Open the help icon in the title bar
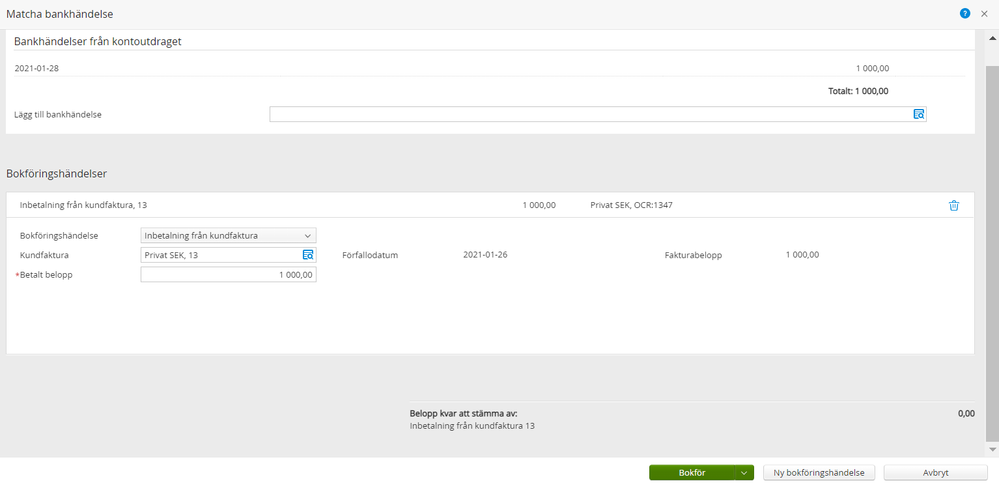The width and height of the screenshot is (999, 485). pyautogui.click(x=965, y=13)
